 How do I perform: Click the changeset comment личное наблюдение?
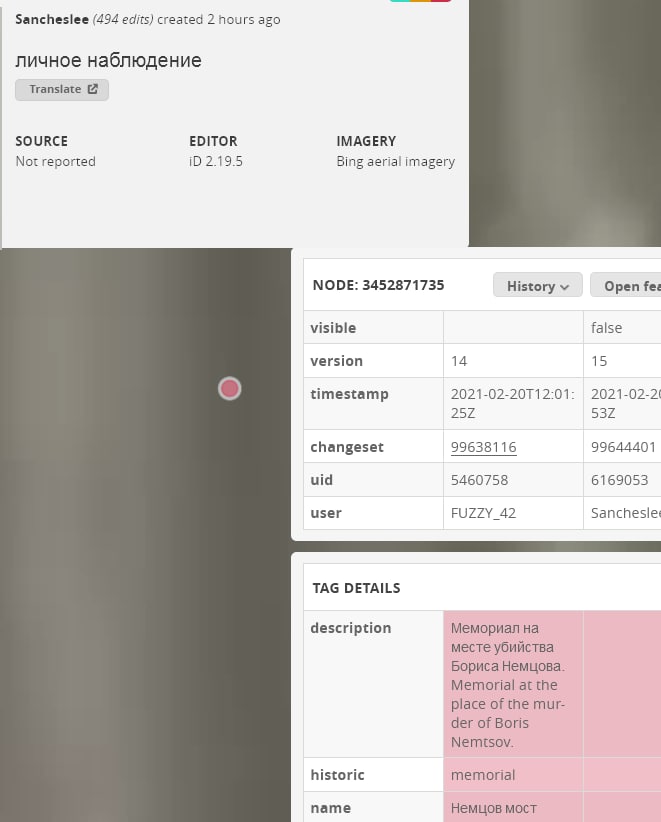point(109,60)
